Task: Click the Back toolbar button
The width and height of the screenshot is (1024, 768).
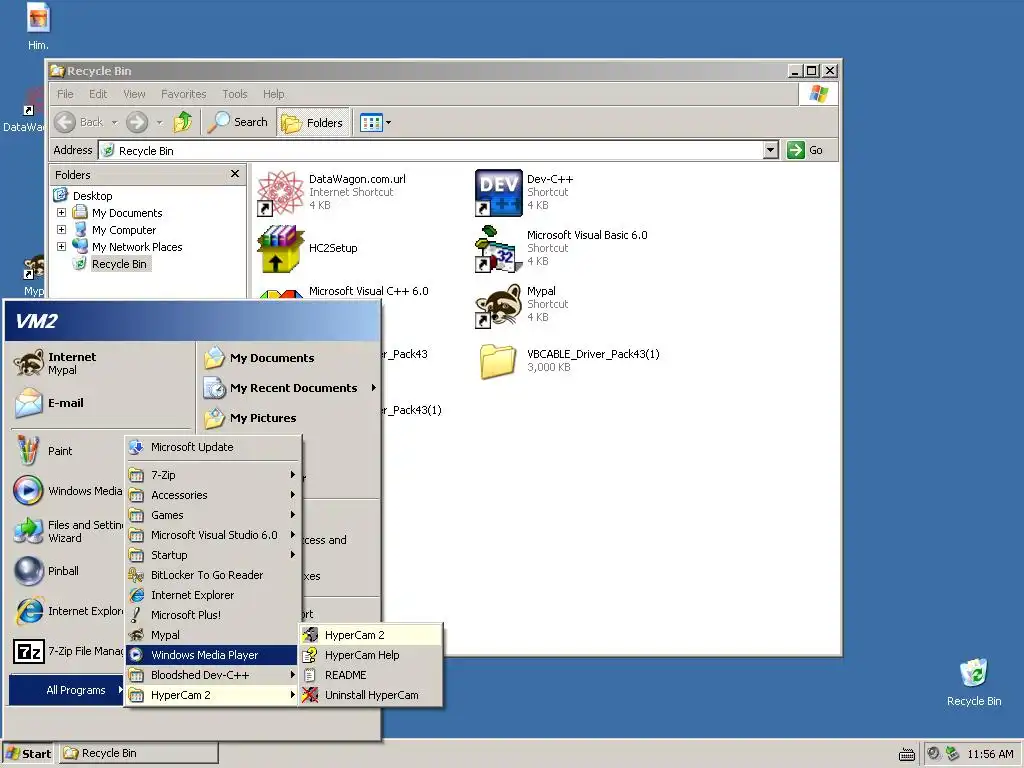Action: (80, 122)
